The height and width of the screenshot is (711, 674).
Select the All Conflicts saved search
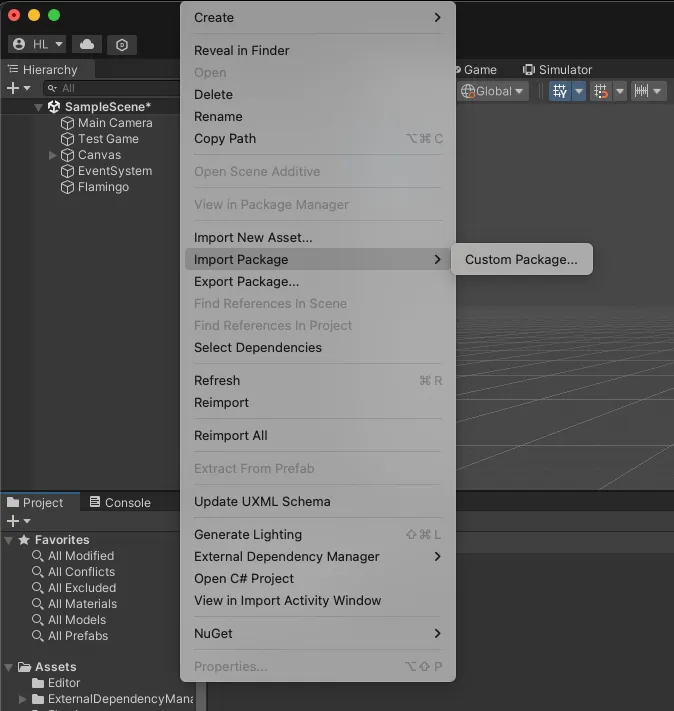point(82,572)
